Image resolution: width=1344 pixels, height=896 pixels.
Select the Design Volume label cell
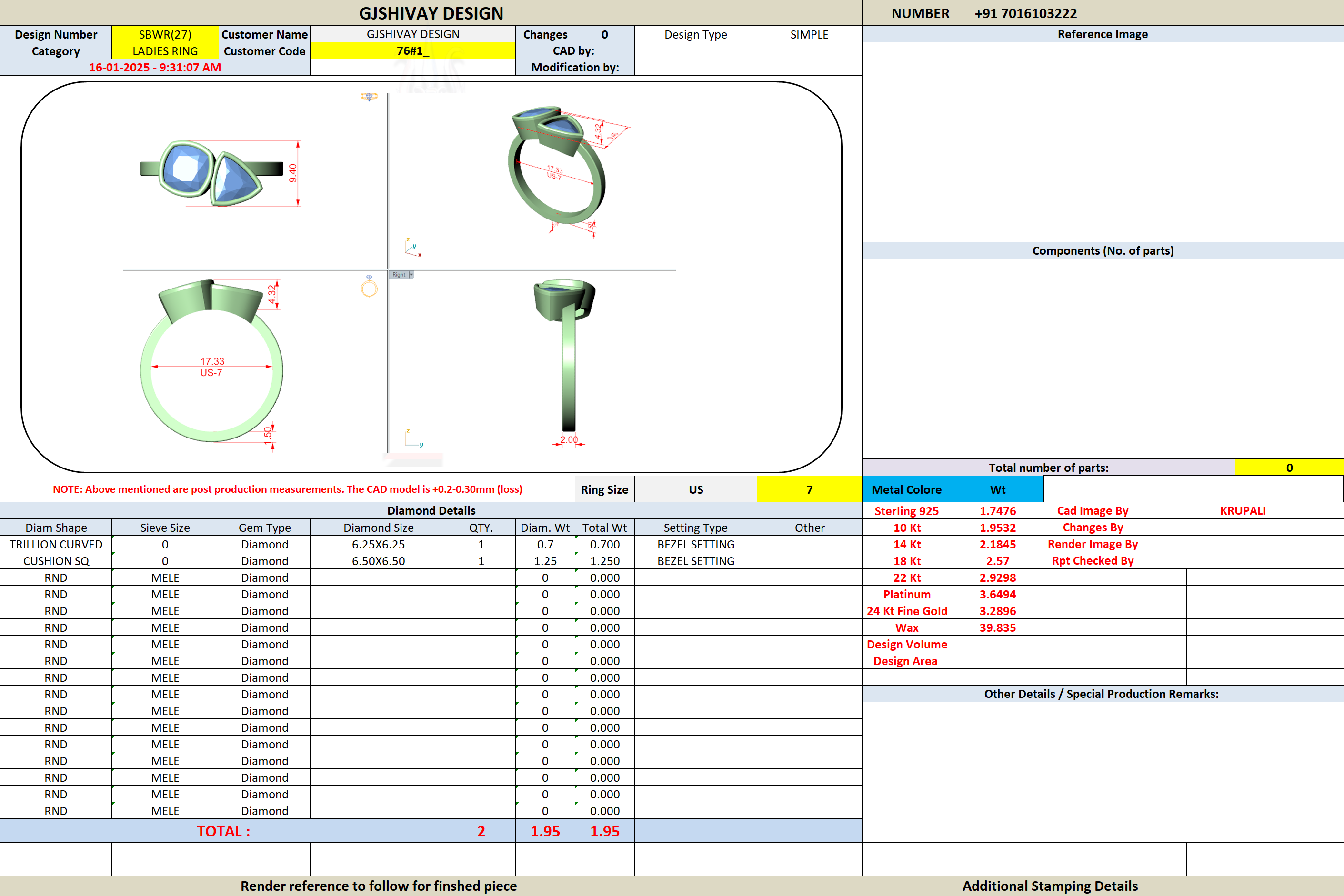[x=907, y=644]
